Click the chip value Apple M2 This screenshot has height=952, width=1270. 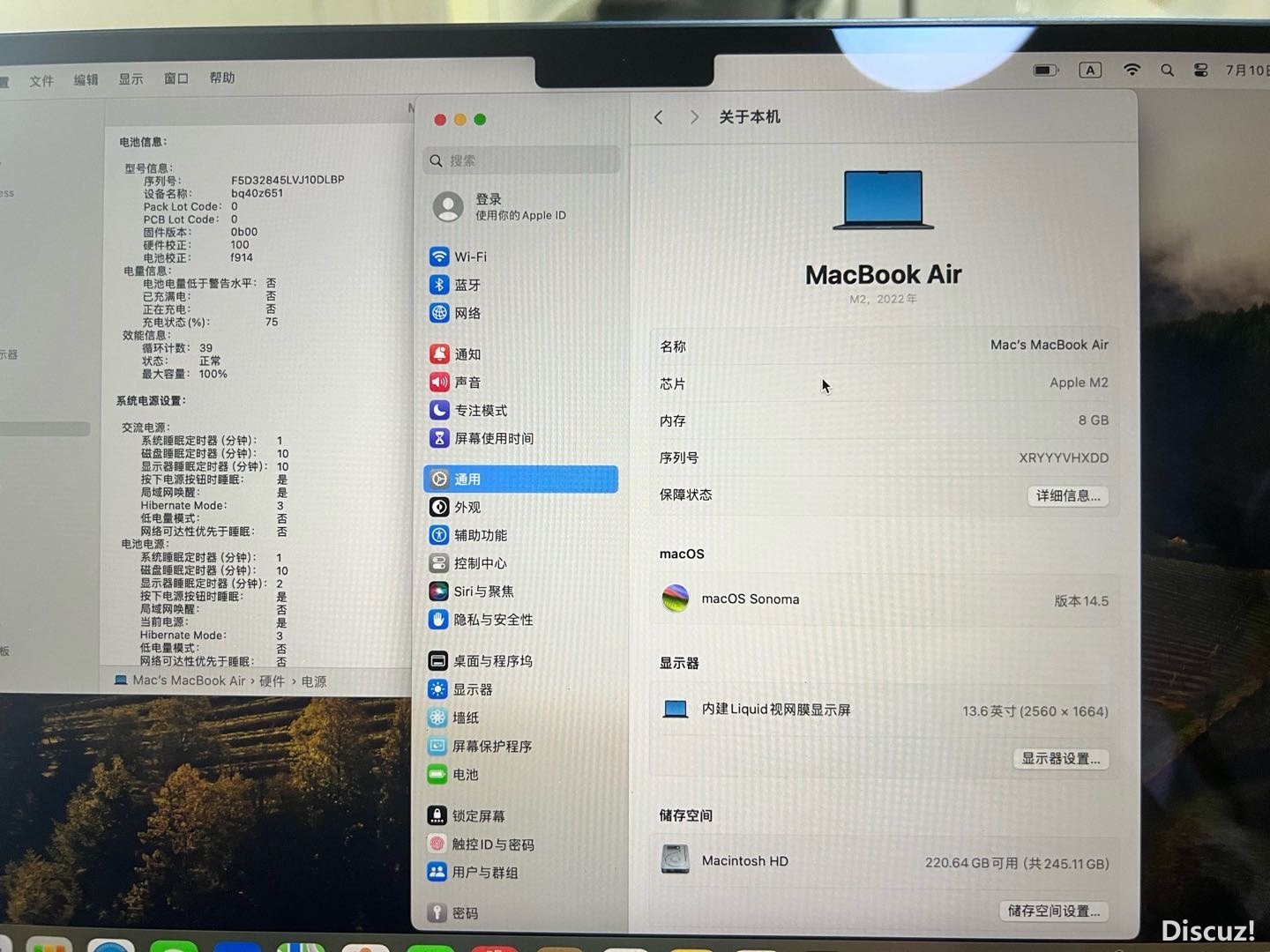1079,383
